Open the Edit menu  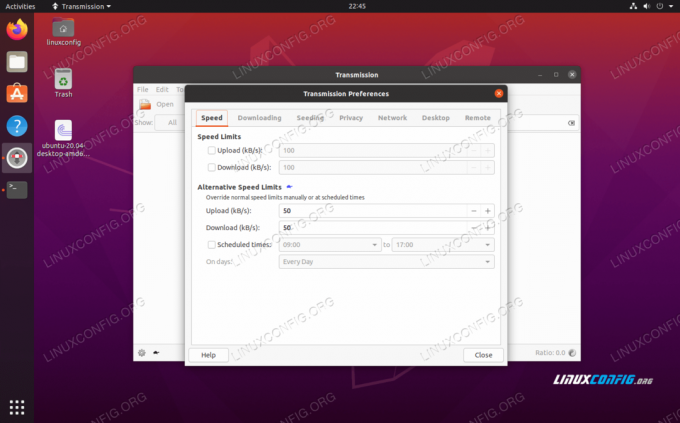(x=162, y=89)
